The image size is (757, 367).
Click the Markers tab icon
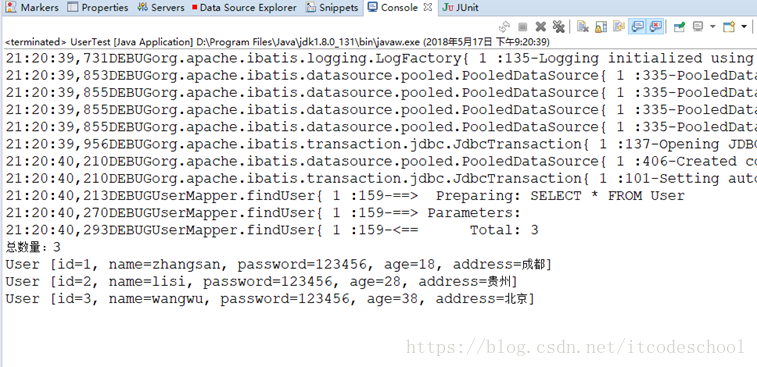click(11, 7)
